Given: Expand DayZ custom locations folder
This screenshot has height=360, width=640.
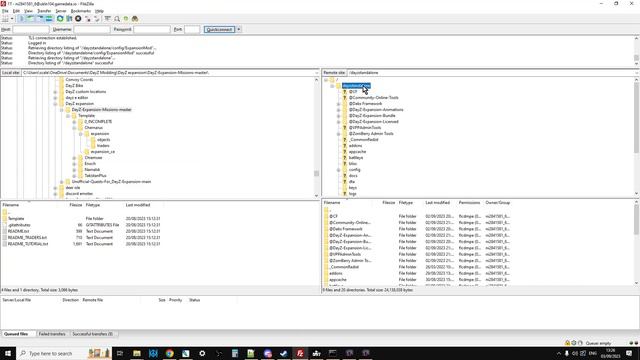Looking at the screenshot, I should 55,92.
